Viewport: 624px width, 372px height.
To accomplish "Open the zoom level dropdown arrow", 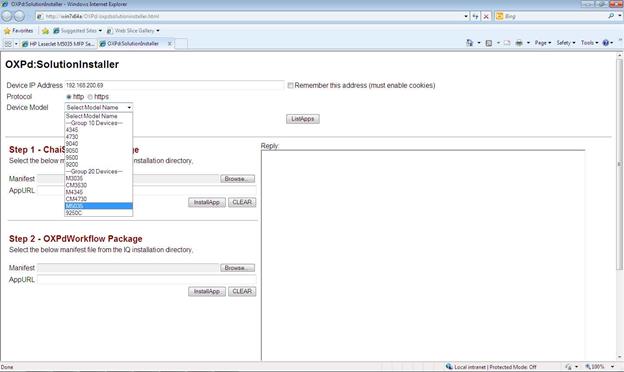I will point(612,366).
